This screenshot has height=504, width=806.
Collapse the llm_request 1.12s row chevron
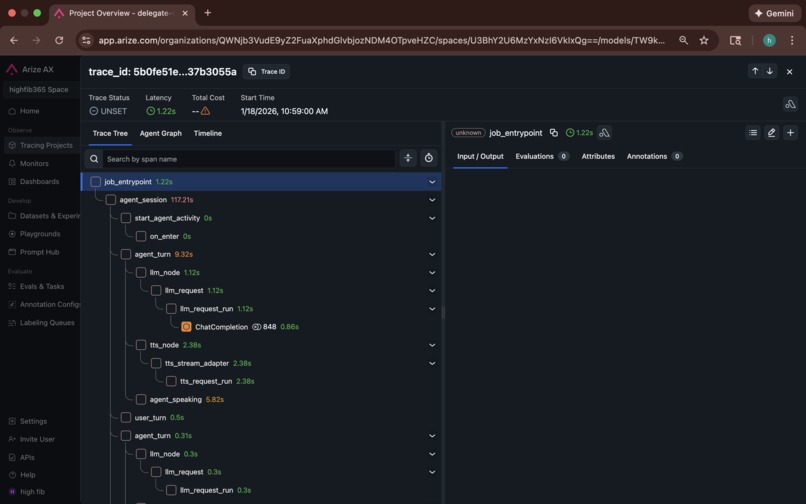pos(432,291)
